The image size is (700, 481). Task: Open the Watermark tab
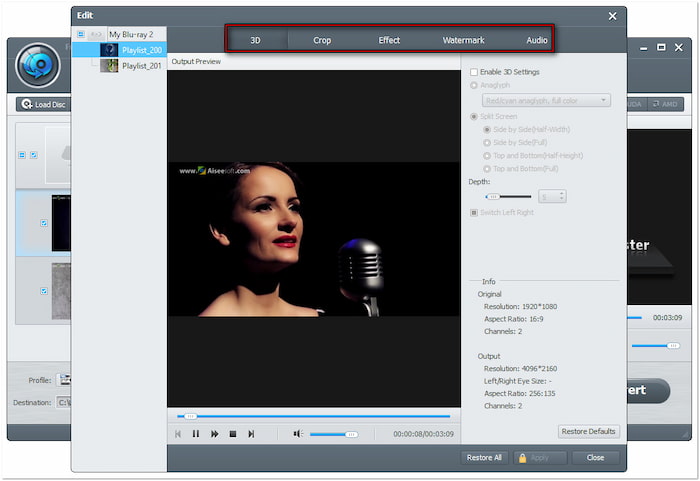(x=463, y=40)
